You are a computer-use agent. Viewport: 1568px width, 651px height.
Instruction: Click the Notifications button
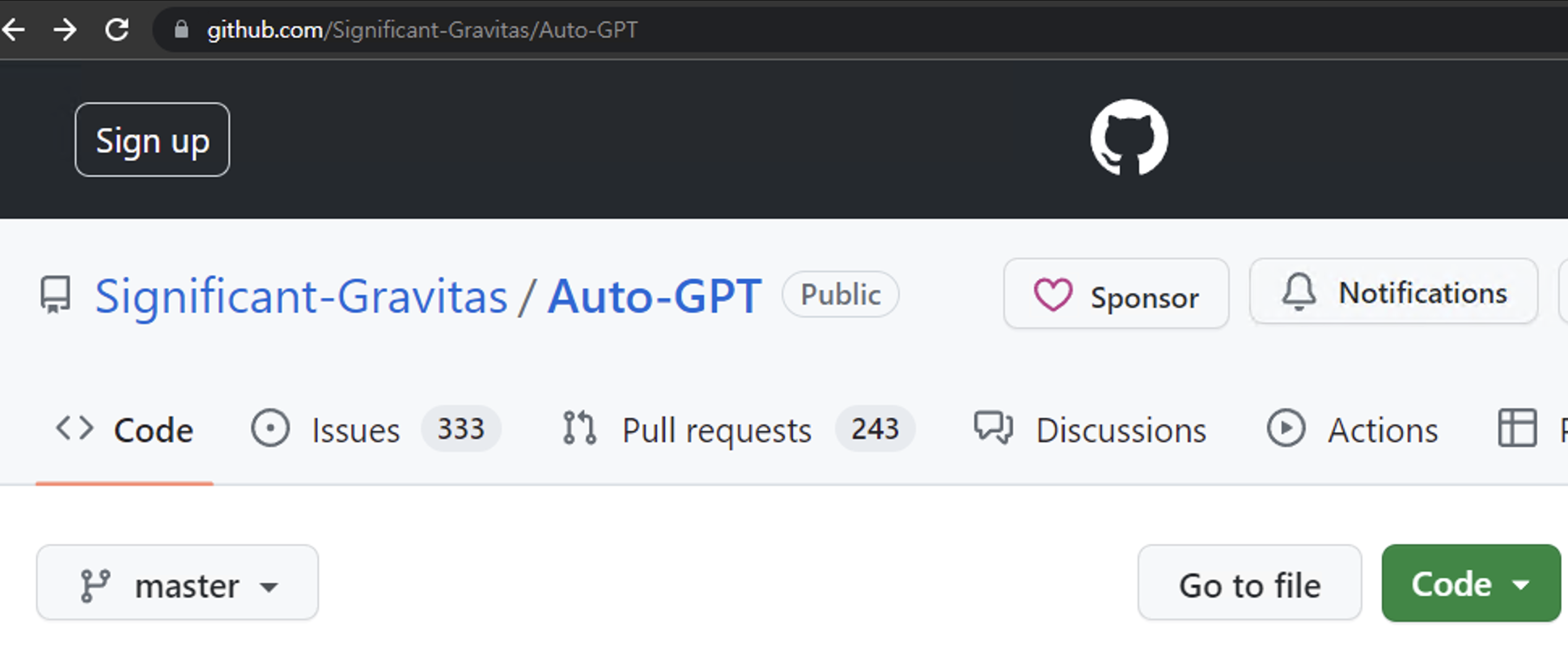(1393, 292)
